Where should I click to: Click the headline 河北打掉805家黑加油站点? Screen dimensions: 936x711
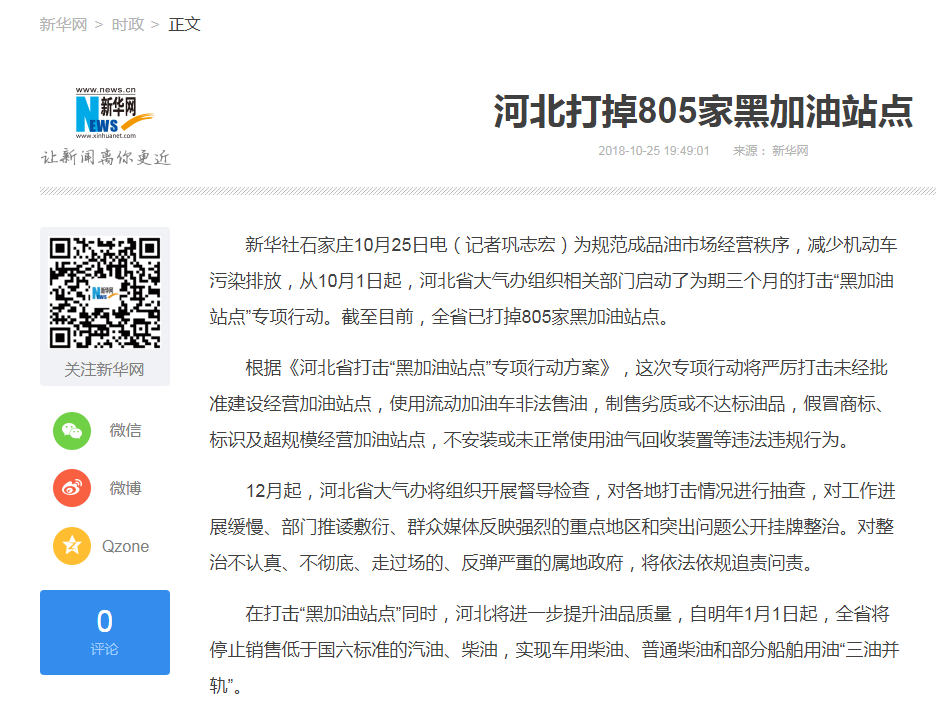click(x=703, y=112)
